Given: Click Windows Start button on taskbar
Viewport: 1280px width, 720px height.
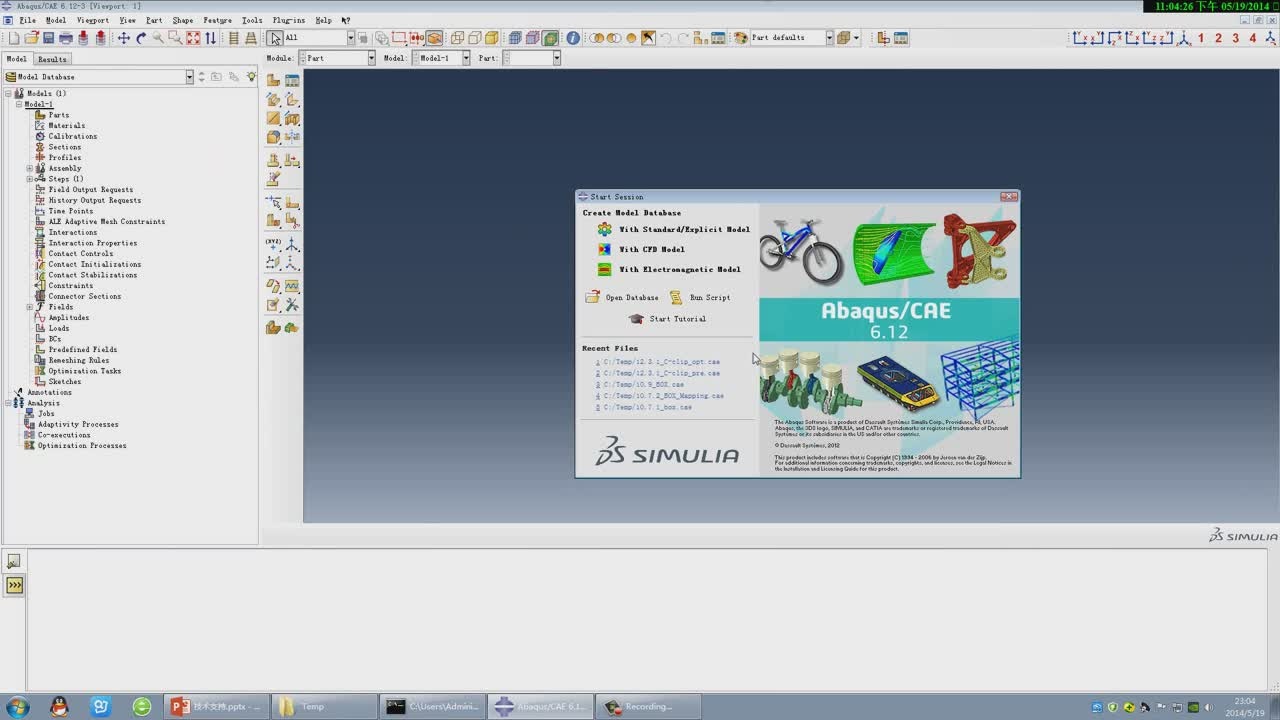Looking at the screenshot, I should coord(18,707).
